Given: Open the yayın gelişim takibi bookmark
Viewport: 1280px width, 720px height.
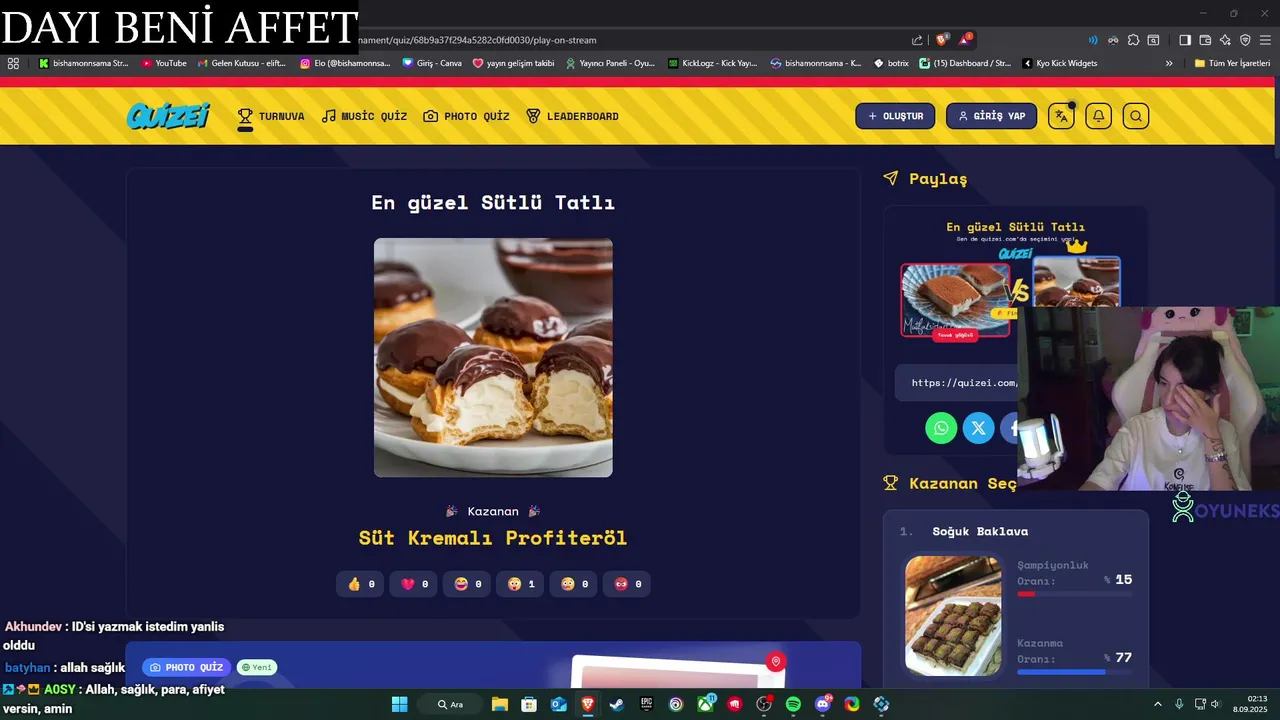Looking at the screenshot, I should coord(513,63).
